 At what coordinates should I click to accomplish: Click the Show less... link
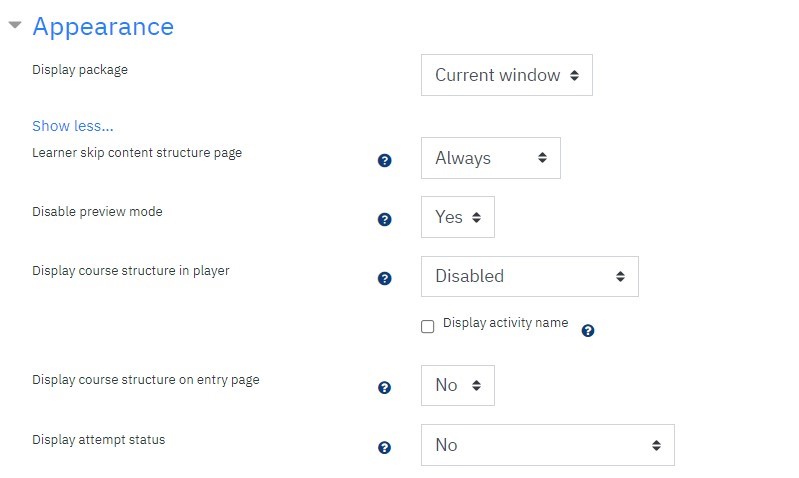pyautogui.click(x=73, y=126)
